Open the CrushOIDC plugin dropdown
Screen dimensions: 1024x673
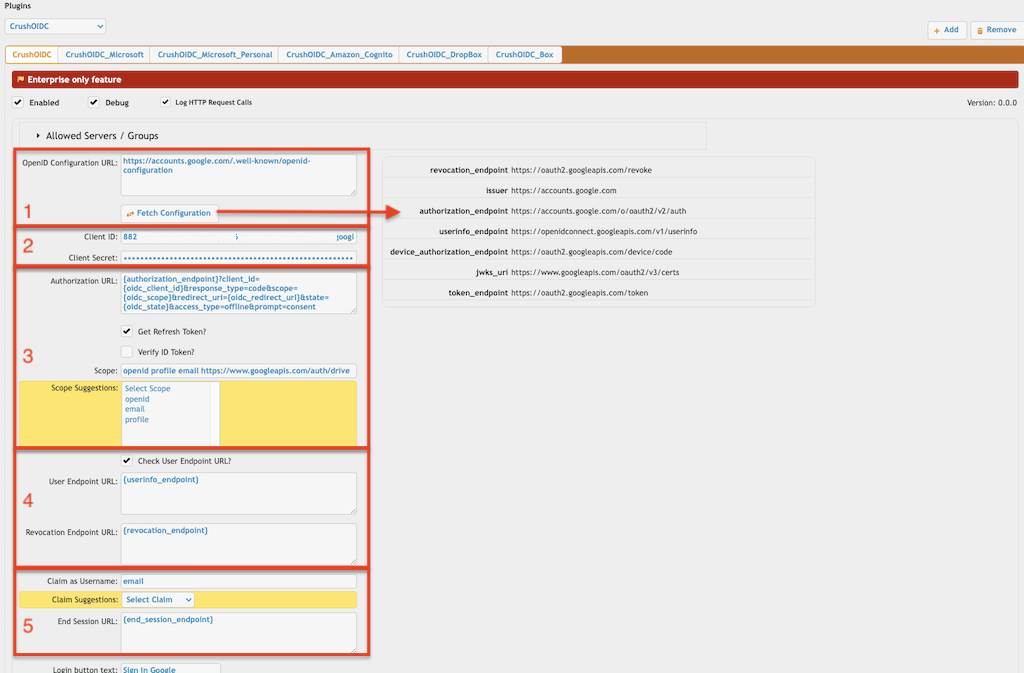click(55, 26)
